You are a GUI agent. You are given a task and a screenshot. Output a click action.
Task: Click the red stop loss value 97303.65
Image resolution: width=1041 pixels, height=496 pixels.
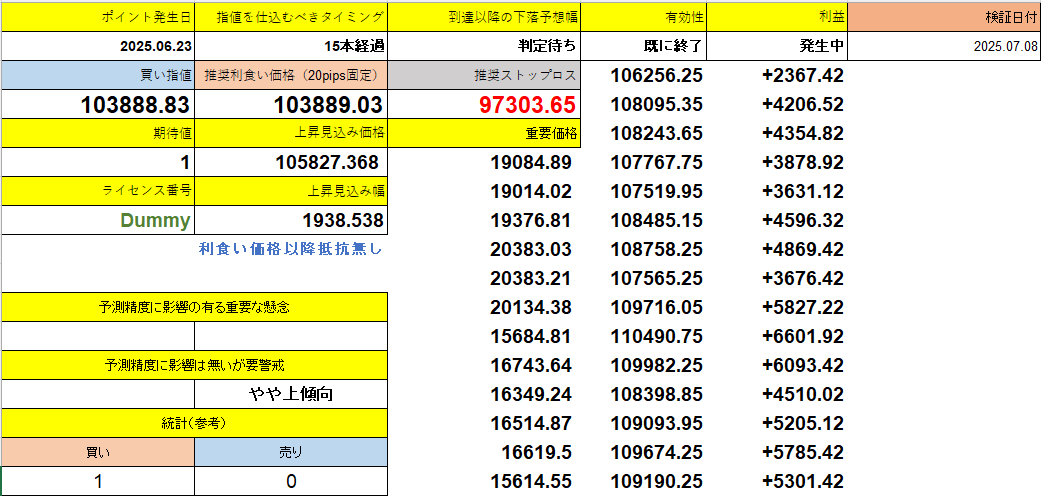point(484,104)
